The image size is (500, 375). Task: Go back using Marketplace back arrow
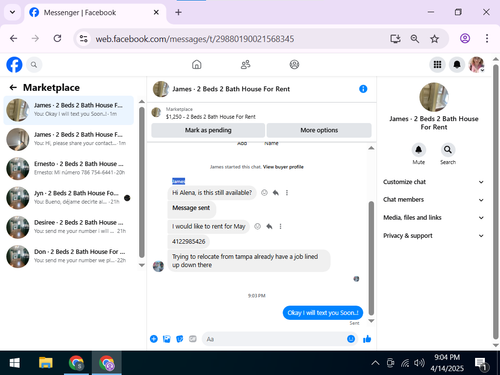(x=13, y=88)
